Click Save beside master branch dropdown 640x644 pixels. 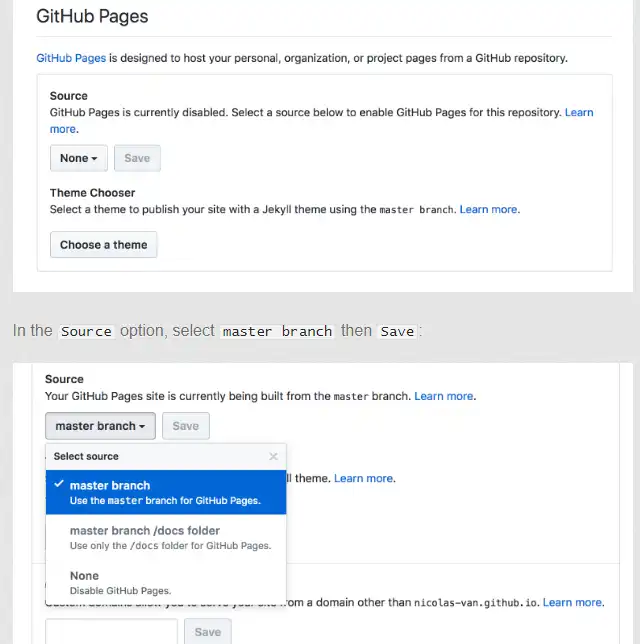tap(186, 426)
